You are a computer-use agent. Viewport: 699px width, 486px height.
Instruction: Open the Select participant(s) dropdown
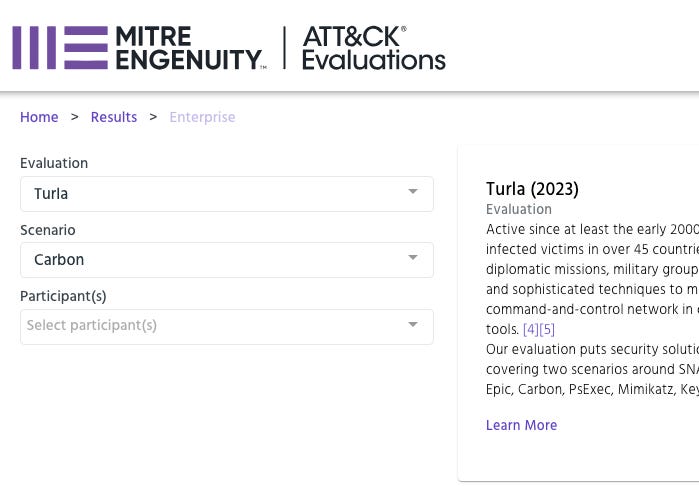(226, 326)
